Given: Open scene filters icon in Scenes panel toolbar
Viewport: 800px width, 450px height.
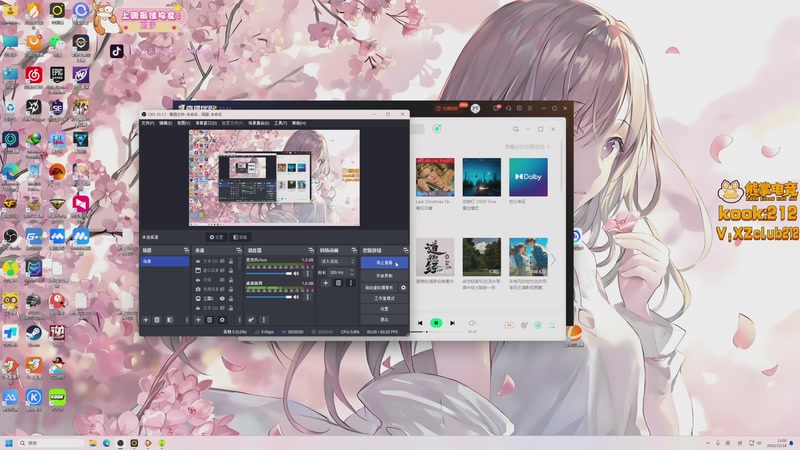Looking at the screenshot, I should 169,320.
